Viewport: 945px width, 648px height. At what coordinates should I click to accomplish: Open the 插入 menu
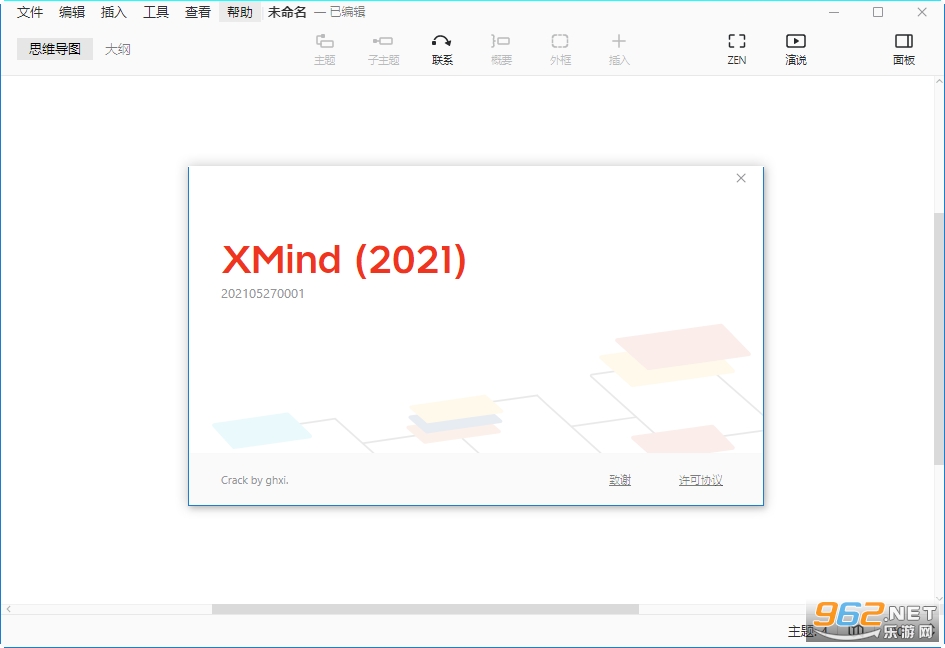click(x=113, y=12)
